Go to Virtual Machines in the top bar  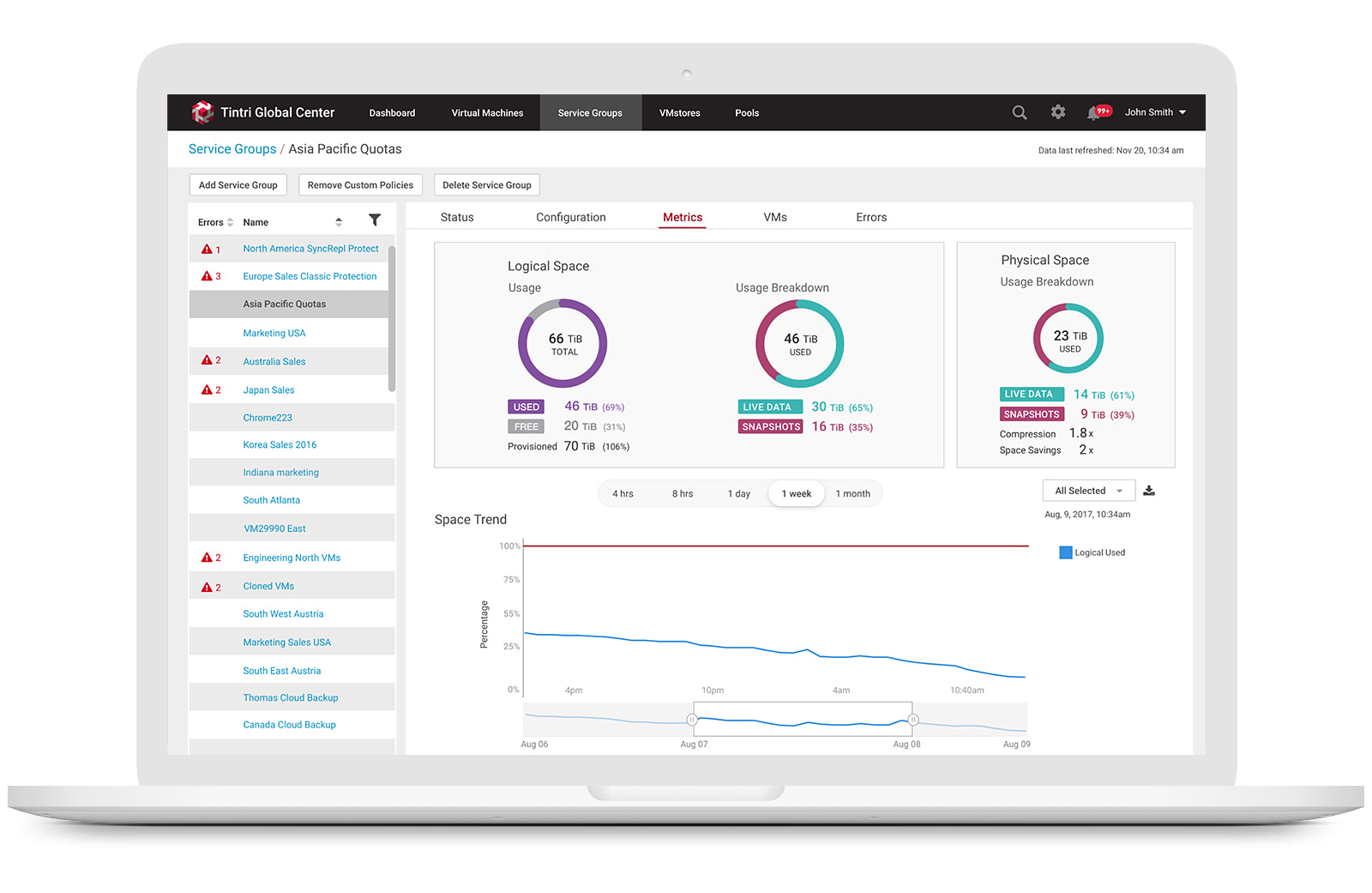click(487, 113)
